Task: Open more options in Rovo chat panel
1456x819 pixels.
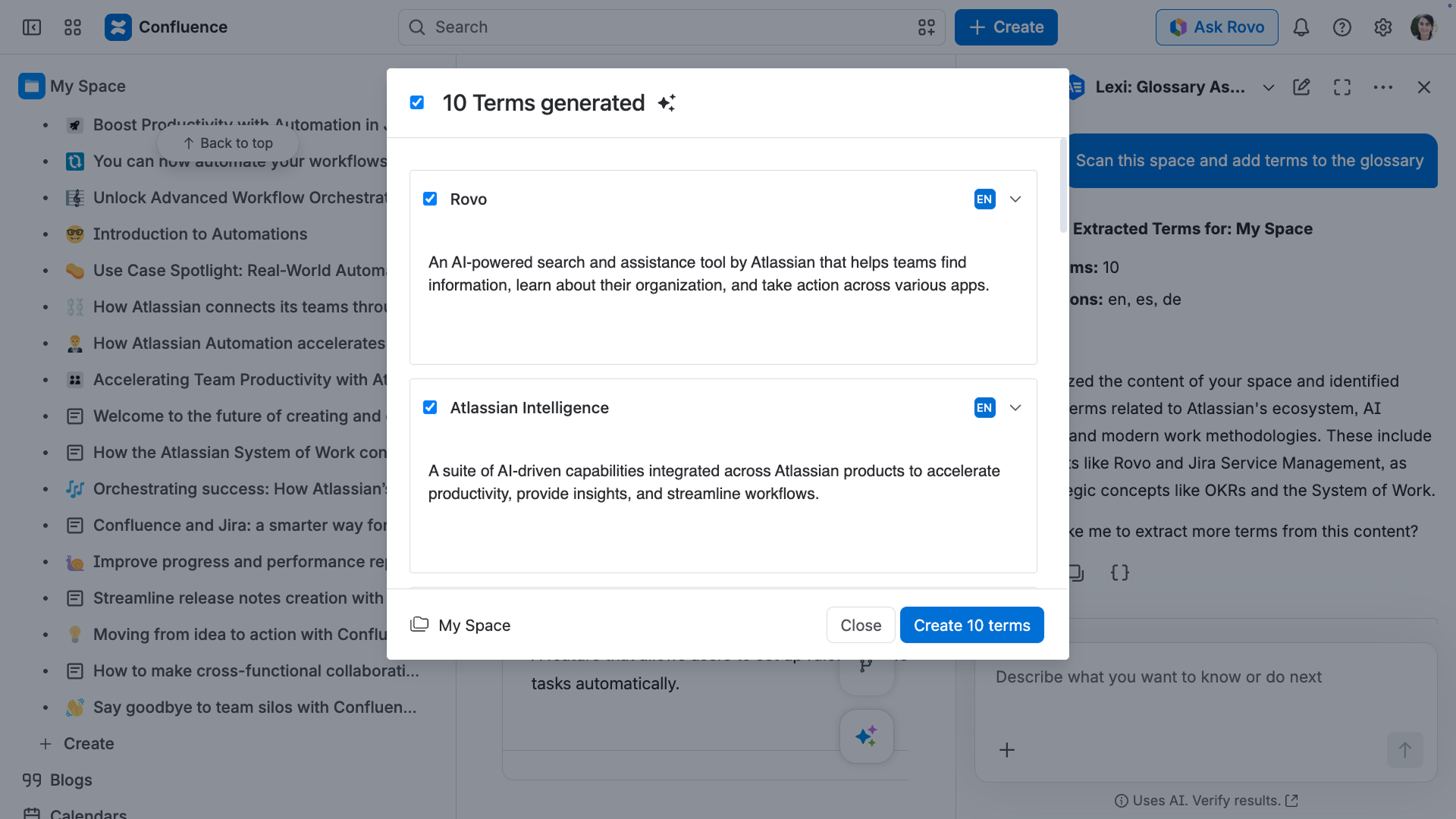Action: [x=1383, y=87]
